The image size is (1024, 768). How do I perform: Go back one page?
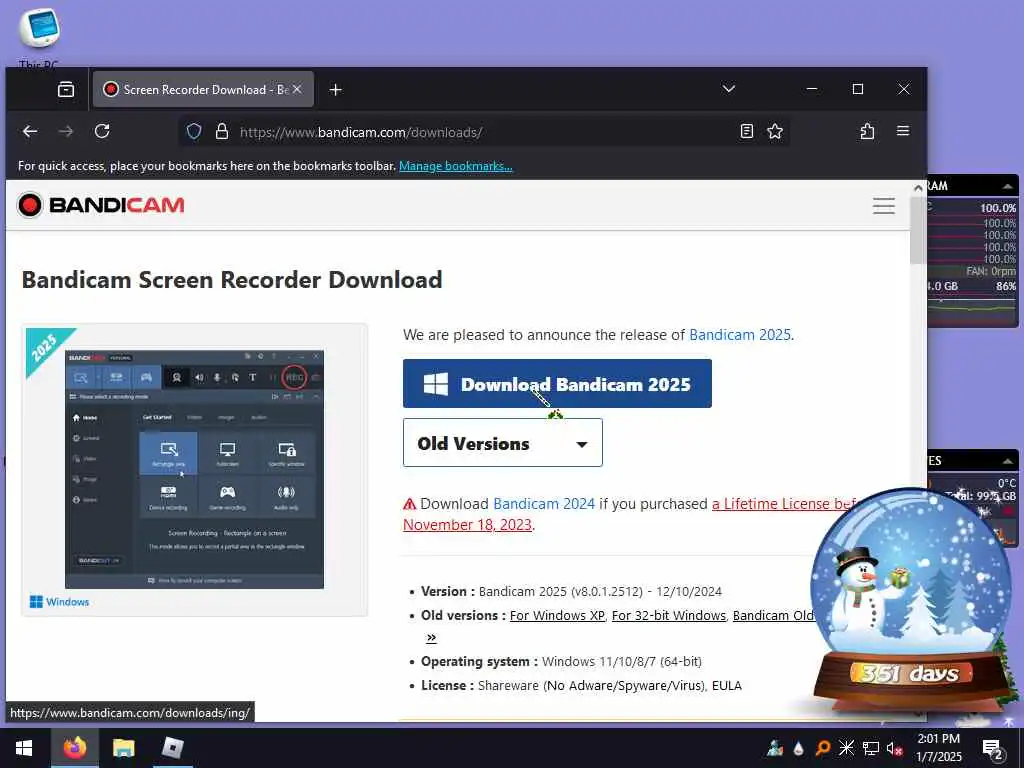[x=30, y=131]
